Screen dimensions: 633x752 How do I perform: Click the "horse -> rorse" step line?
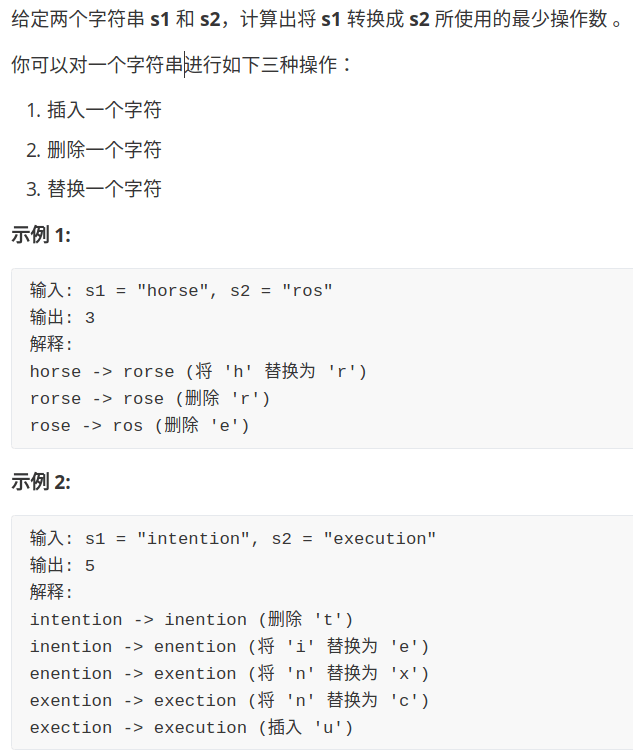click(199, 372)
